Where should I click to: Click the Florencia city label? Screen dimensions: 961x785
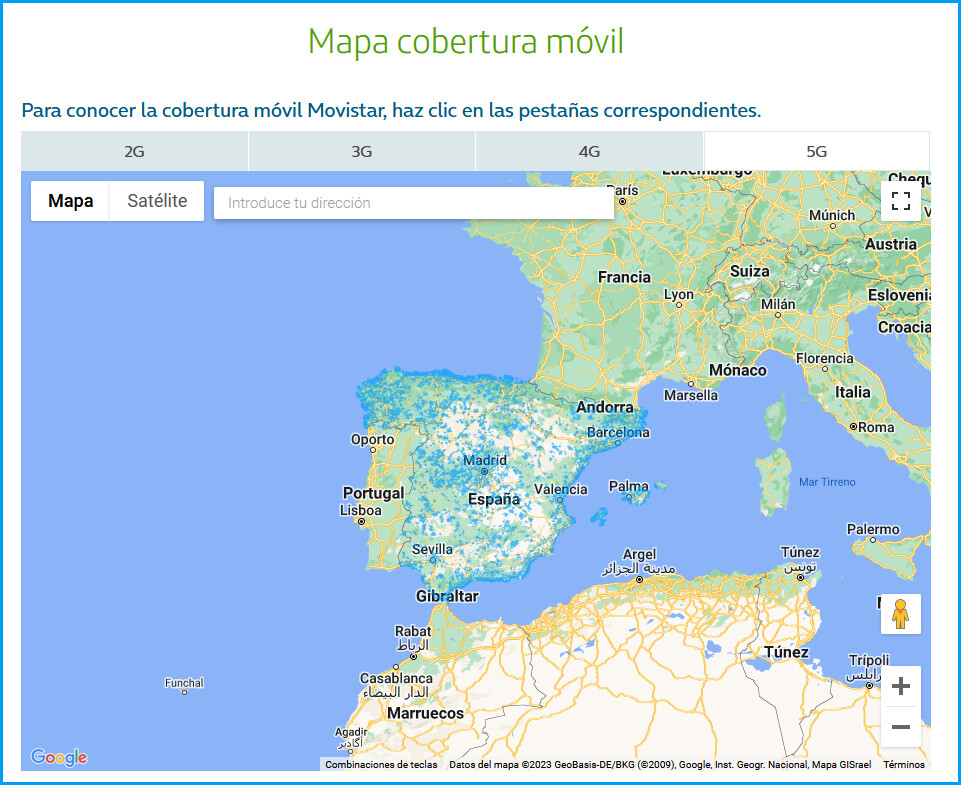(824, 358)
